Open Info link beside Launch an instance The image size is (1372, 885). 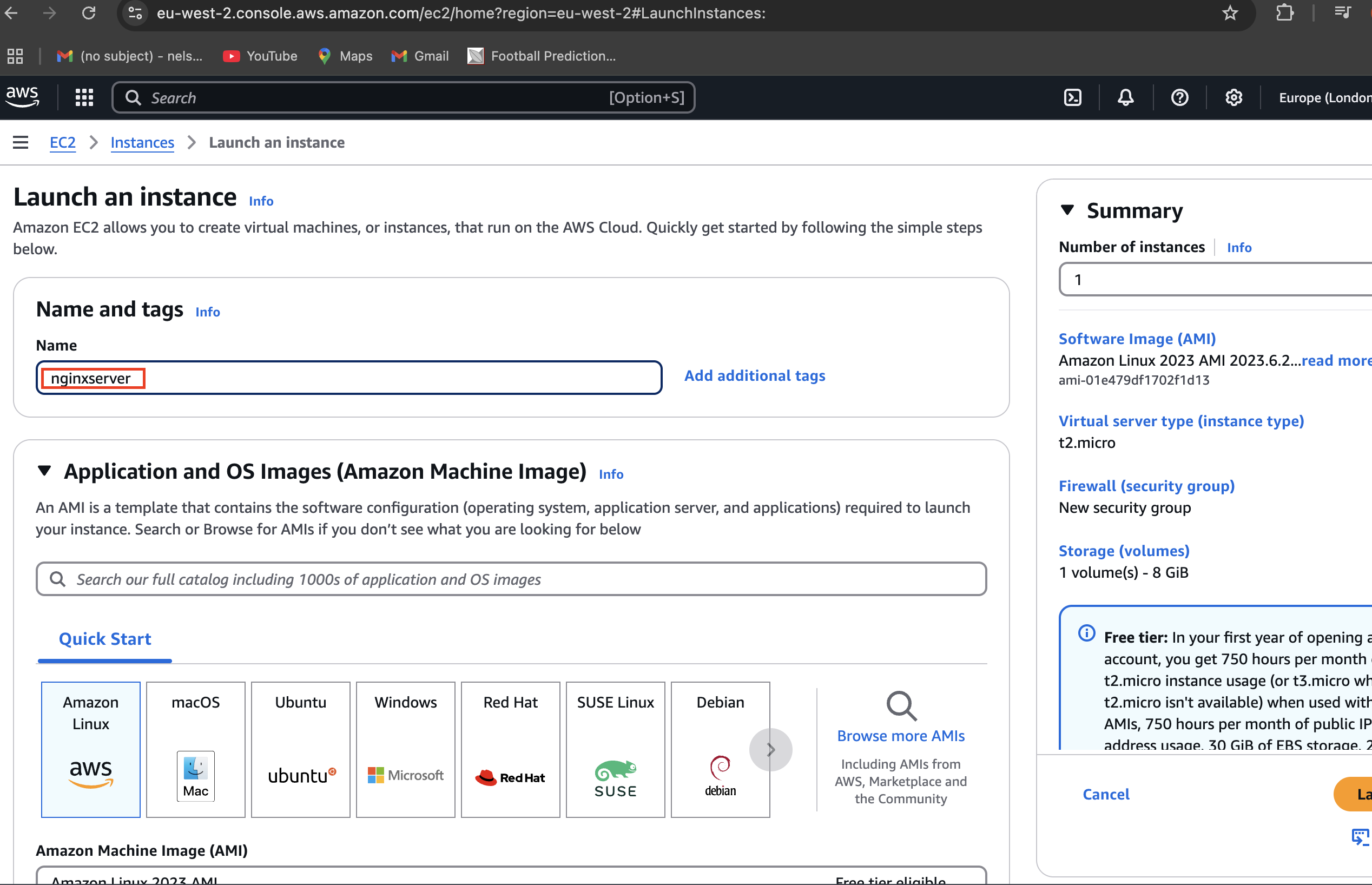point(261,201)
